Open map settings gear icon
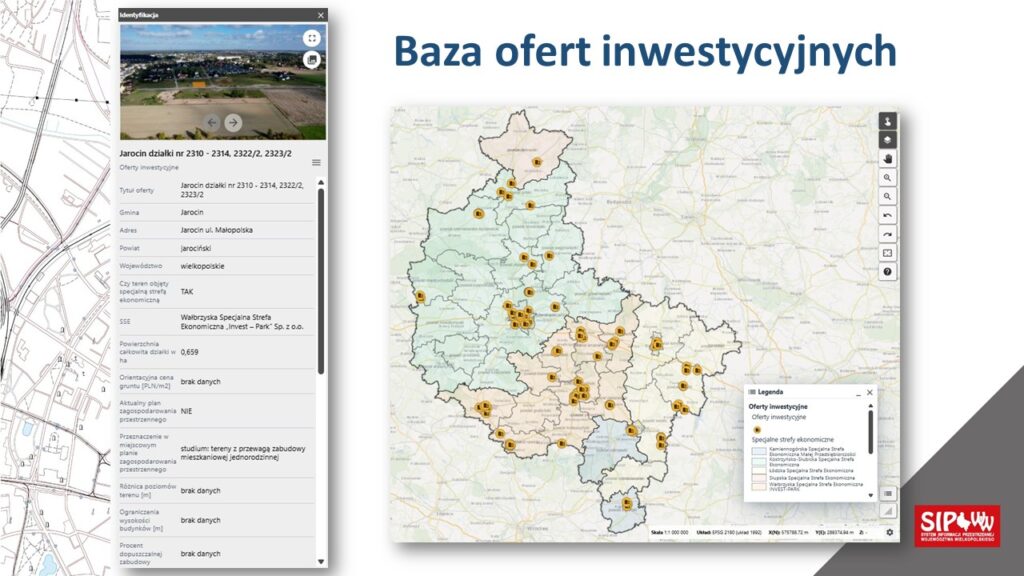 click(x=889, y=531)
